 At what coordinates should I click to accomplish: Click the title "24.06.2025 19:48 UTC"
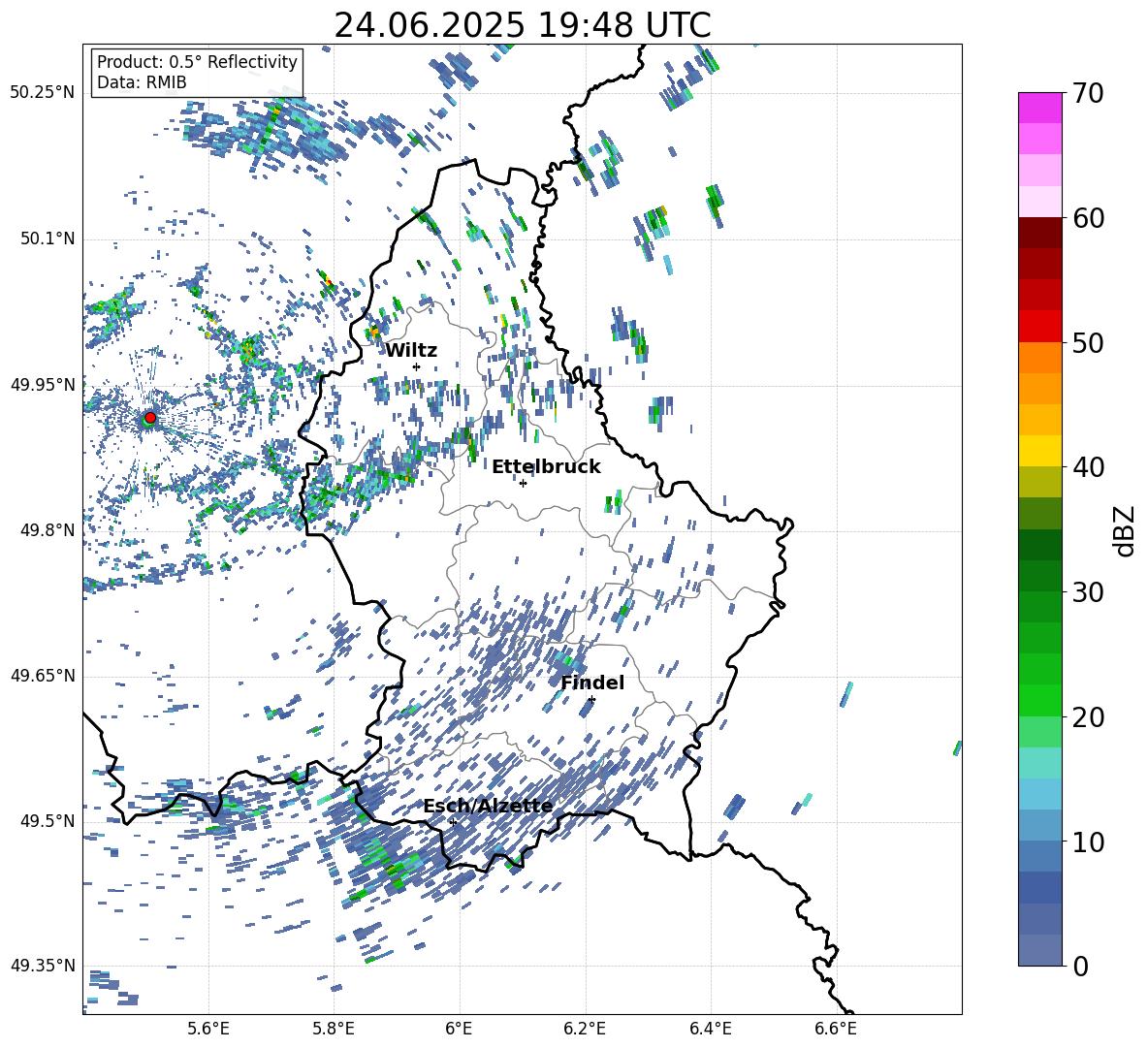click(x=522, y=25)
